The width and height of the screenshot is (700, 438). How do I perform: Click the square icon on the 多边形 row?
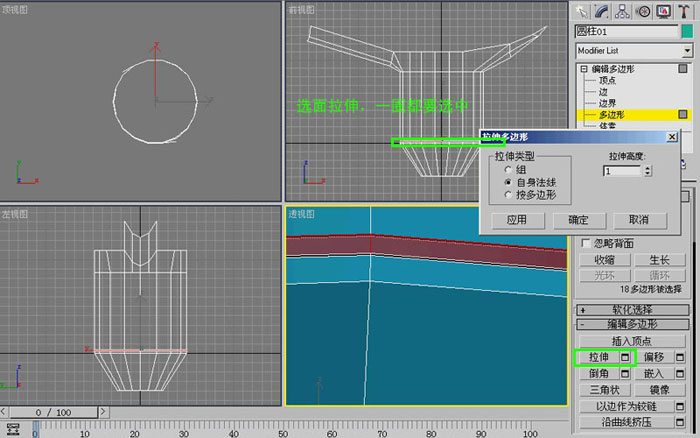pos(683,115)
